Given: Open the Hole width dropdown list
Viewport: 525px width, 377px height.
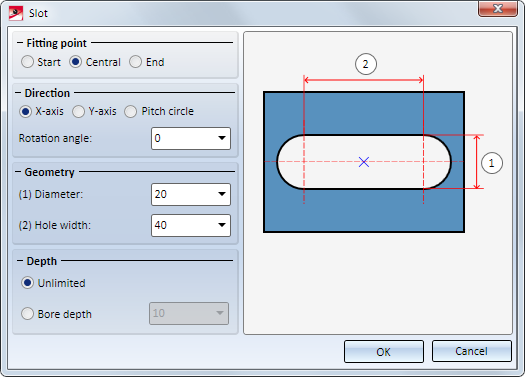Looking at the screenshot, I should pos(222,225).
